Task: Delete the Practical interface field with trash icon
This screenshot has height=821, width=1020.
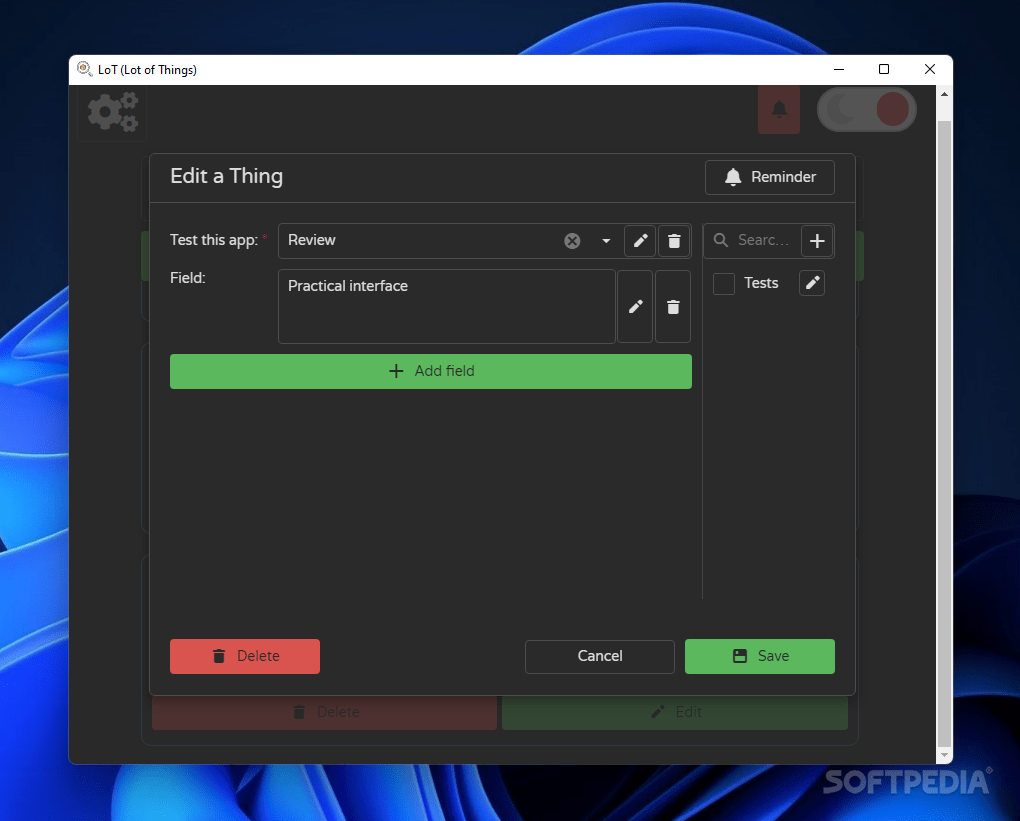Action: (673, 306)
